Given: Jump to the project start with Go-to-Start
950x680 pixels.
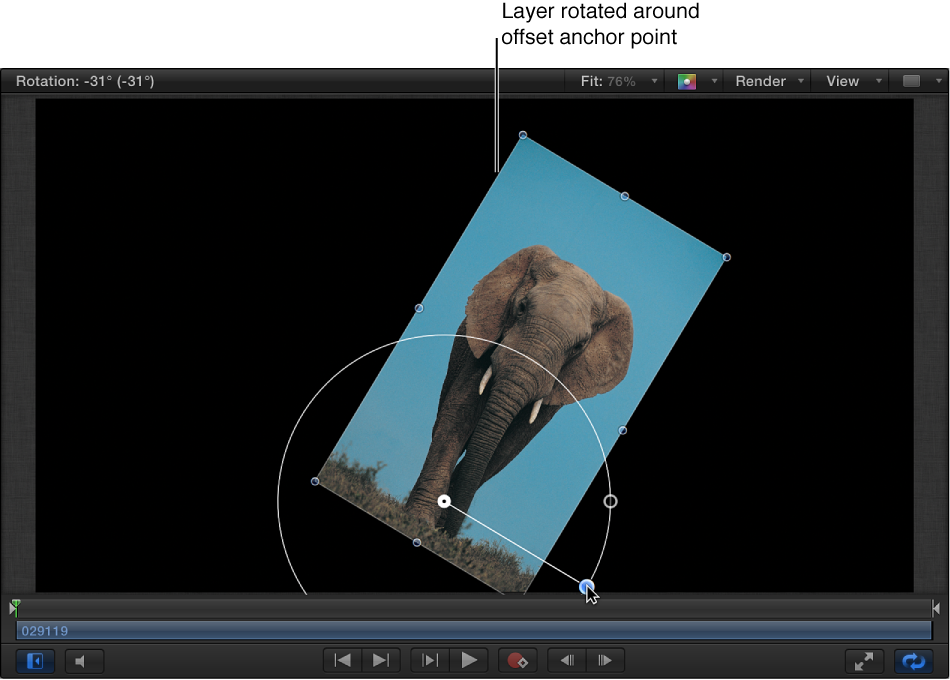Looking at the screenshot, I should (341, 660).
